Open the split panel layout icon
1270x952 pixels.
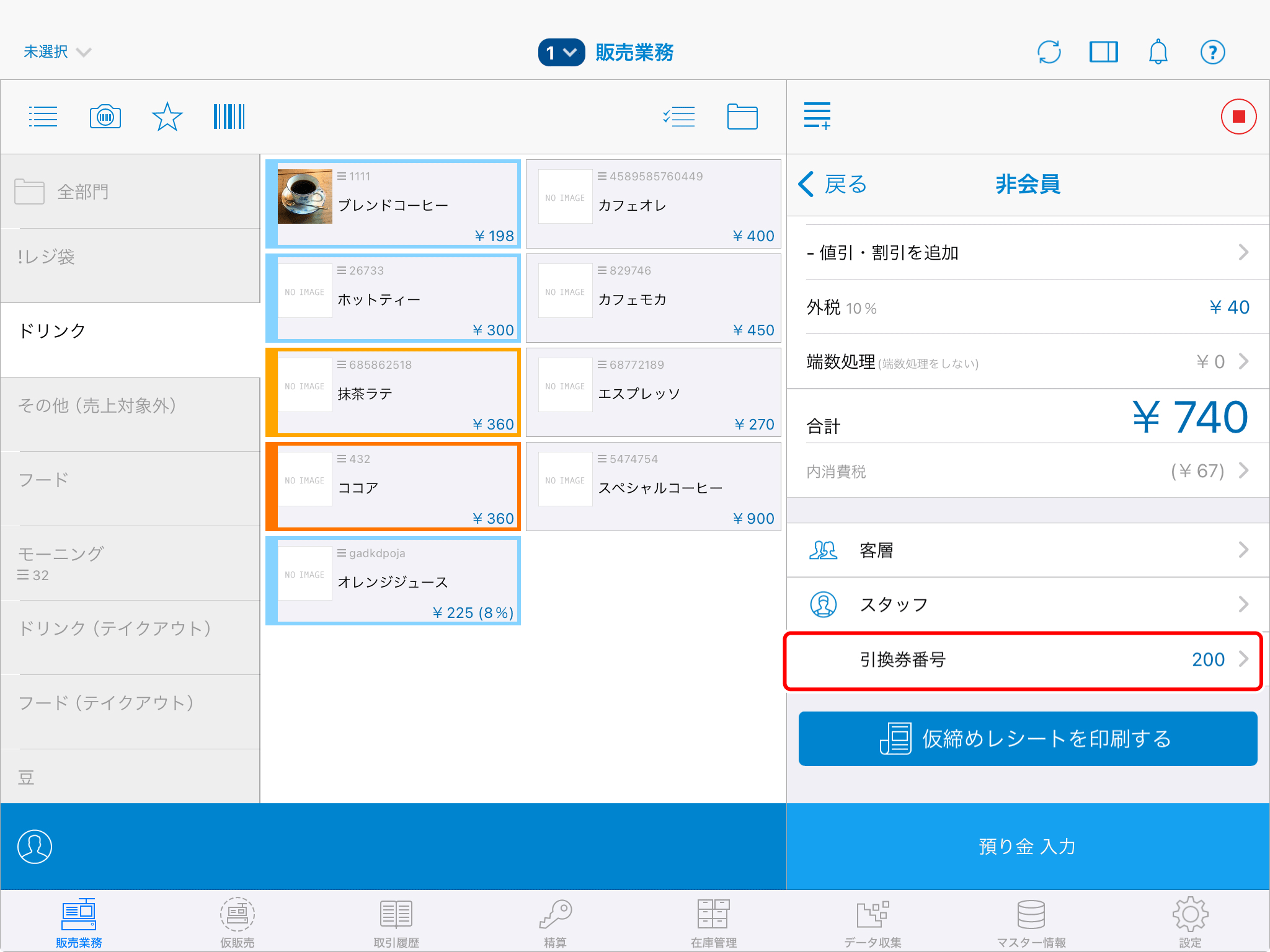click(x=1103, y=52)
